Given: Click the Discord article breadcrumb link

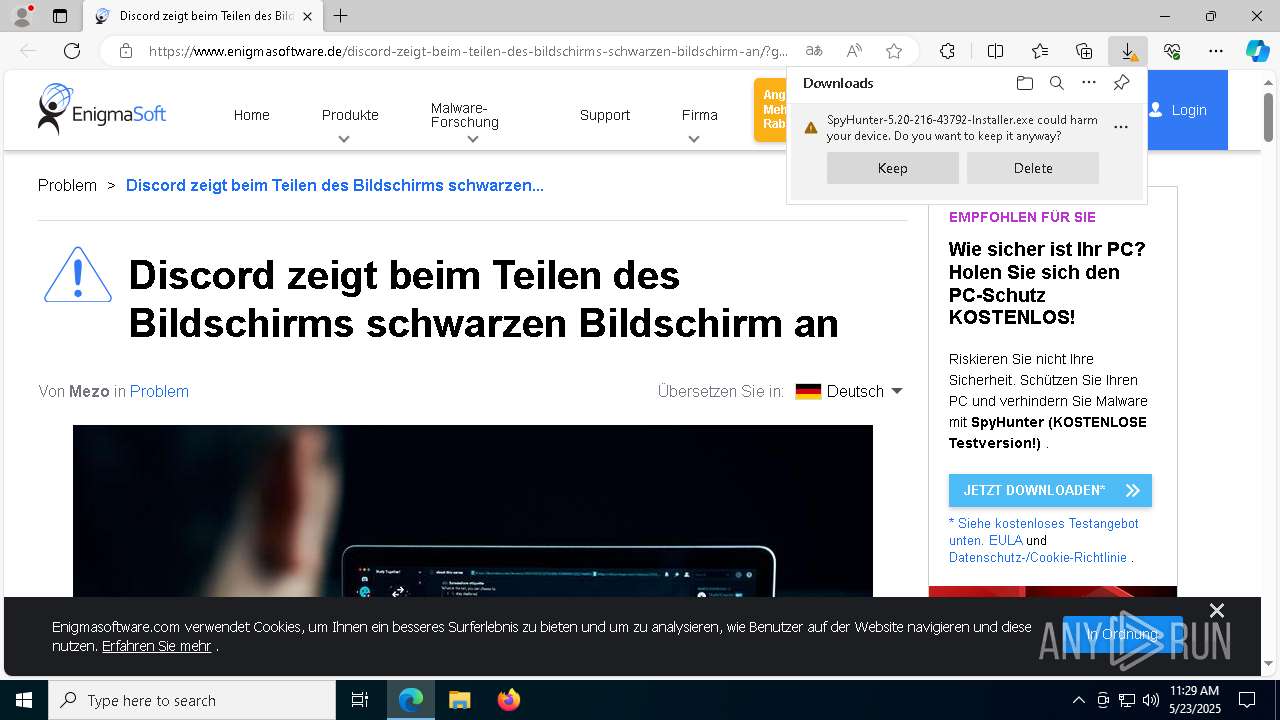Looking at the screenshot, I should pyautogui.click(x=335, y=185).
